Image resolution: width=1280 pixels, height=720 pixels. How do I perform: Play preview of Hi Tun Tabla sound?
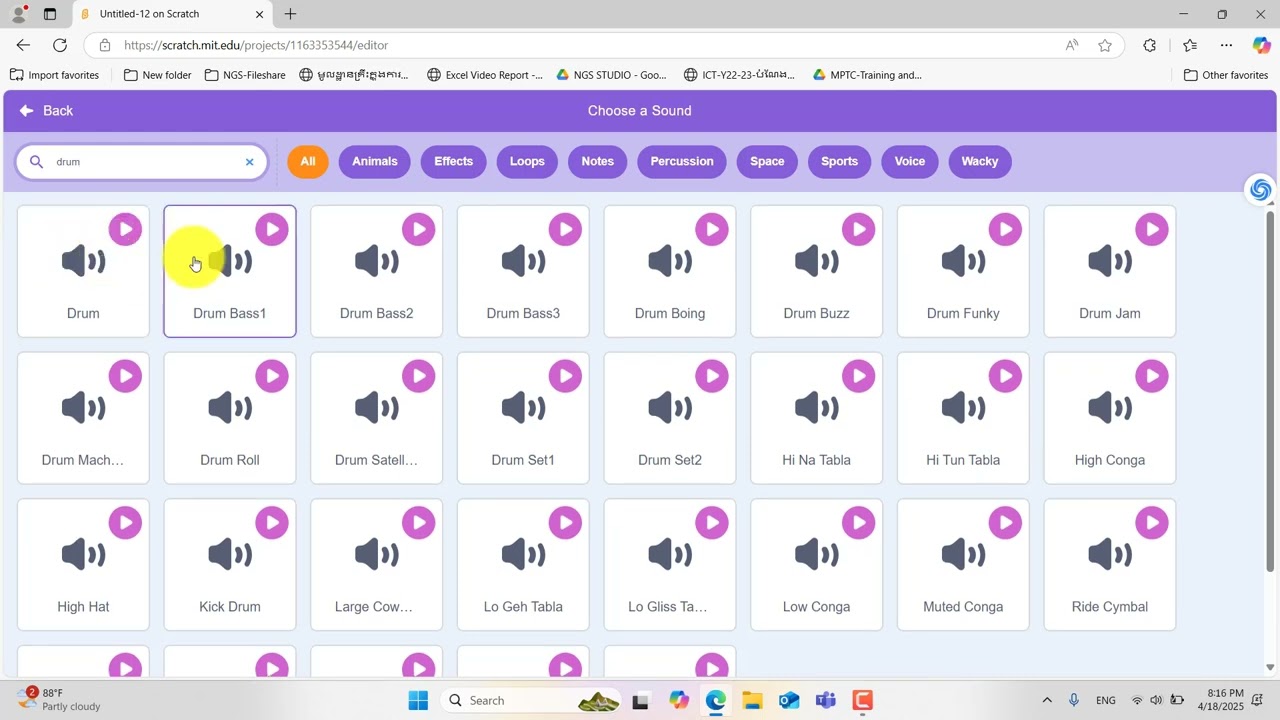(1005, 377)
